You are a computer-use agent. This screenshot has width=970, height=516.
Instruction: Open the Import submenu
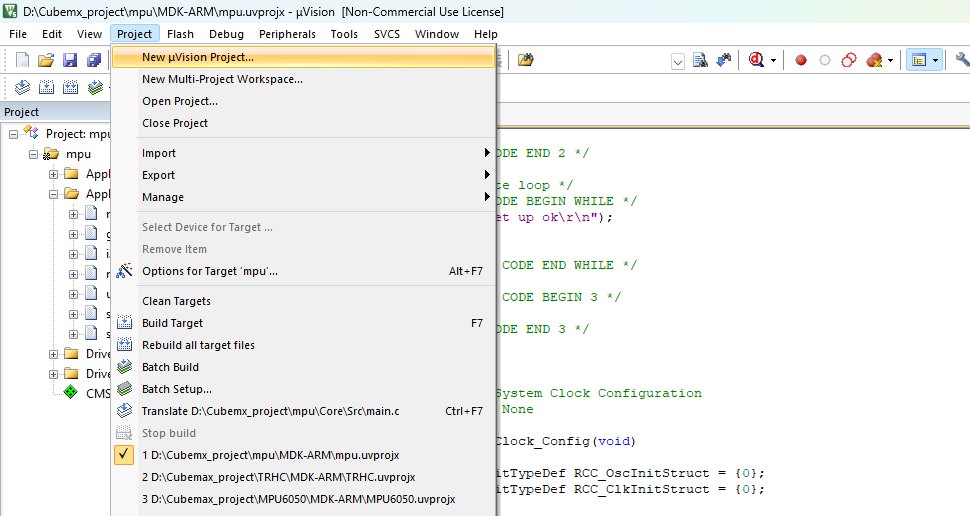point(304,153)
